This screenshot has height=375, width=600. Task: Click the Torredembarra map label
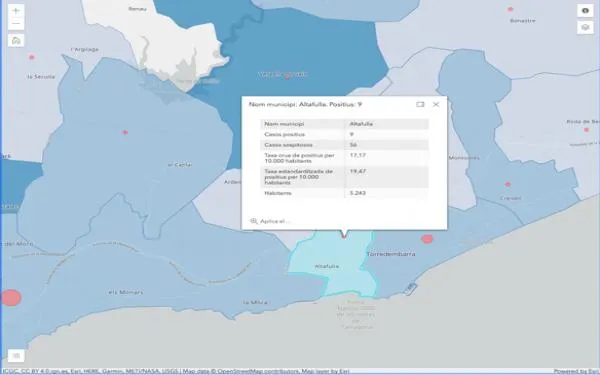[391, 254]
